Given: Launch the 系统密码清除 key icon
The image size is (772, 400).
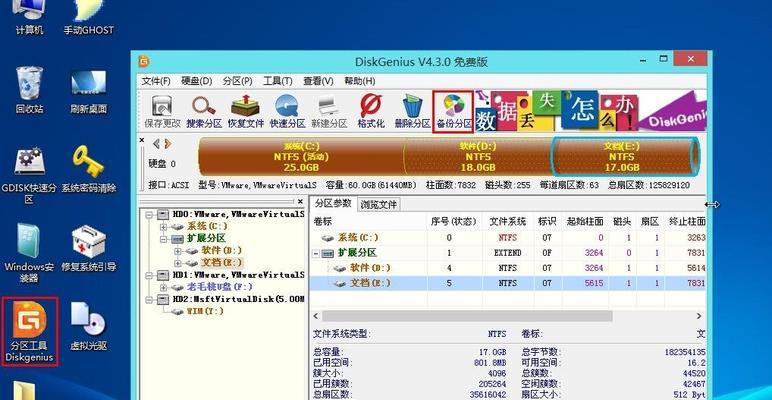Looking at the screenshot, I should click(x=89, y=169).
